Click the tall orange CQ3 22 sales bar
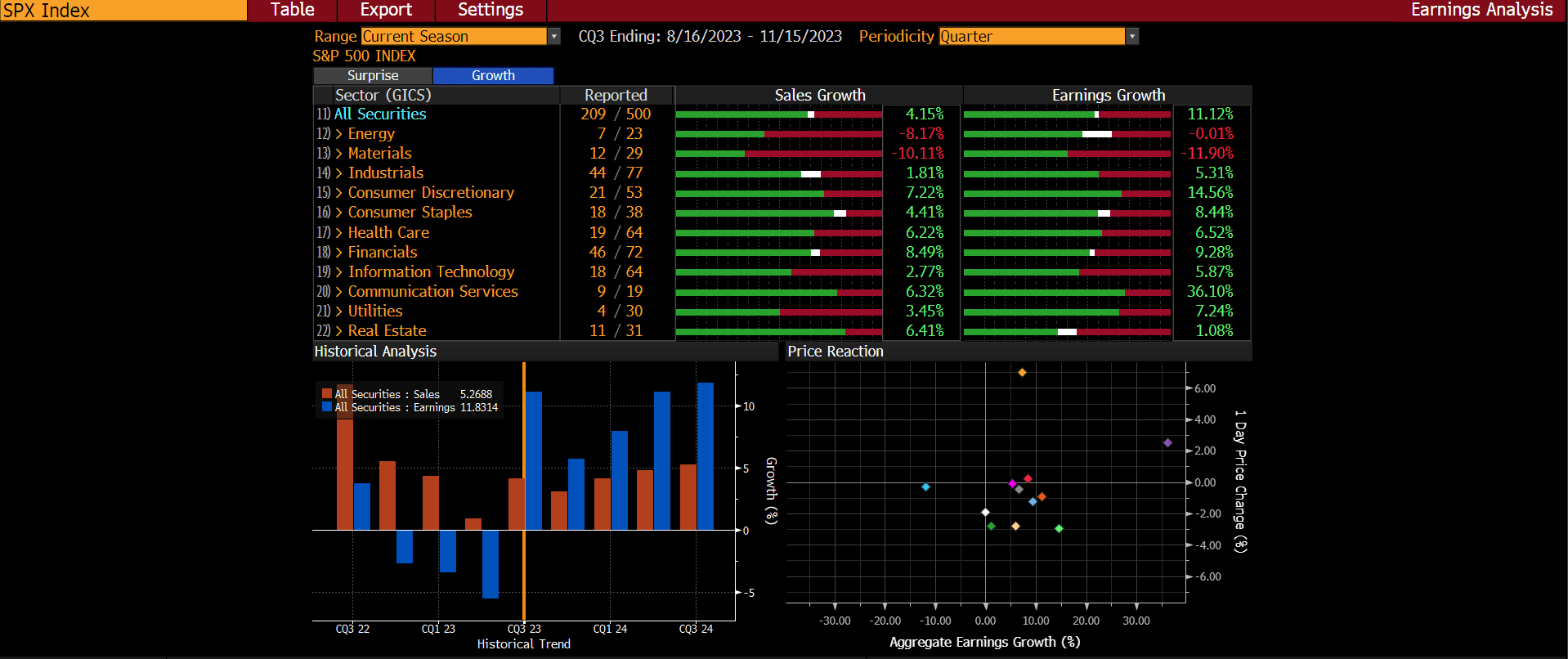The image size is (1568, 659). tap(345, 457)
